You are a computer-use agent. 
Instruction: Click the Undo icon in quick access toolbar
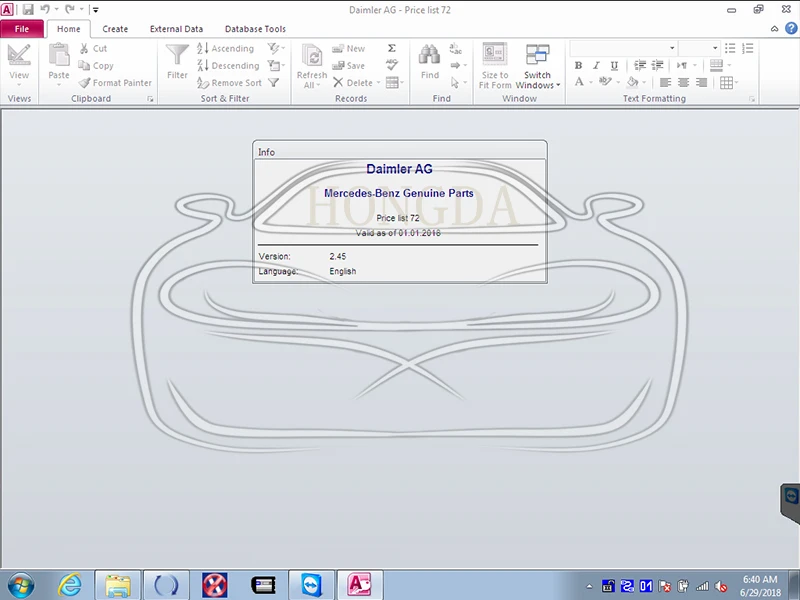coord(45,9)
